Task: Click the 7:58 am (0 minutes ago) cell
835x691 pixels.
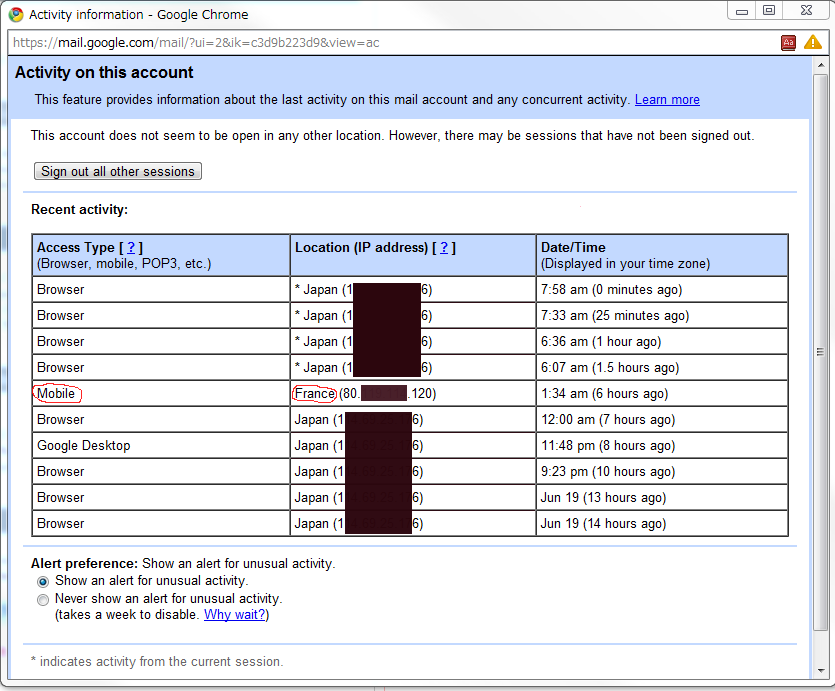Action: click(x=662, y=290)
